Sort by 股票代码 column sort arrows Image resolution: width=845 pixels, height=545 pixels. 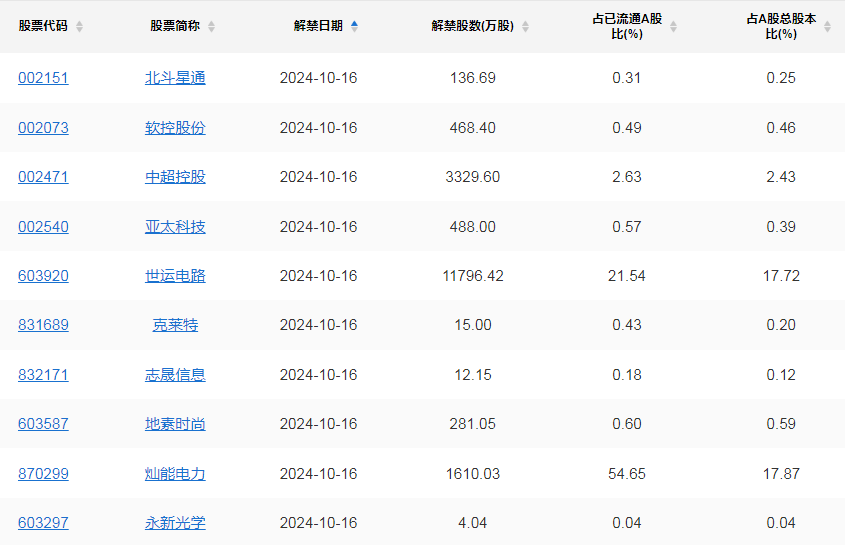(79, 26)
